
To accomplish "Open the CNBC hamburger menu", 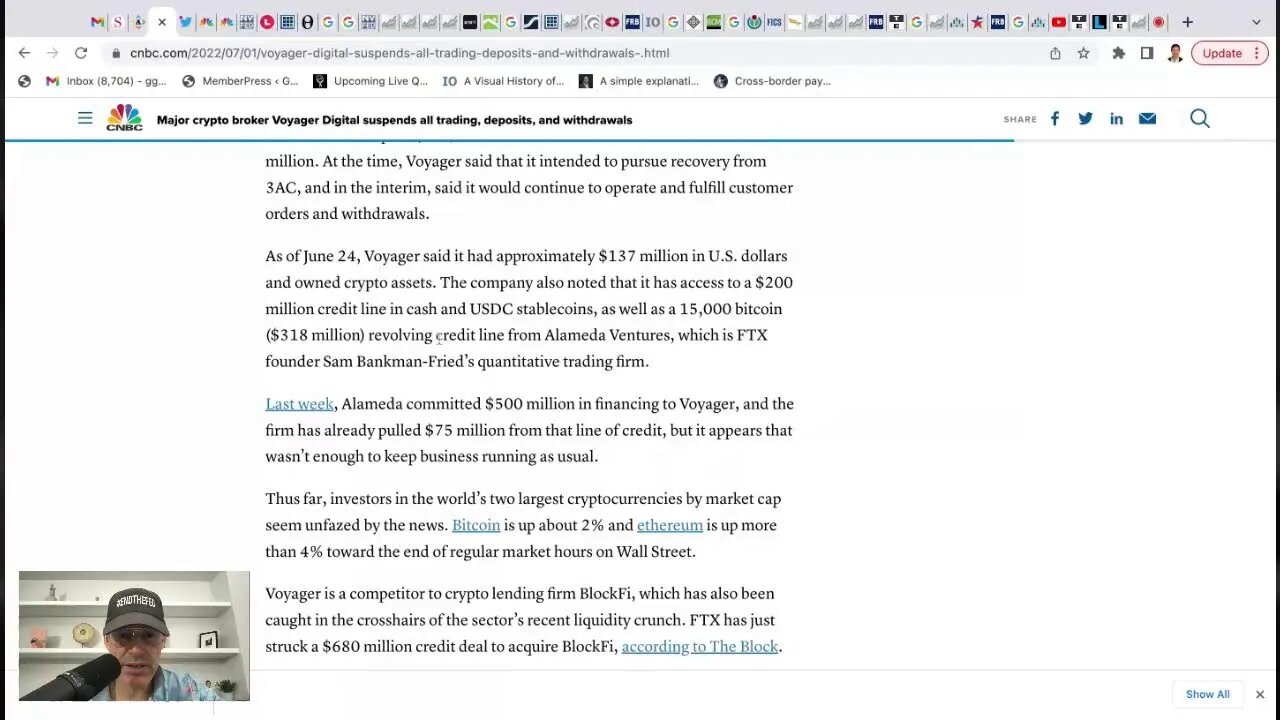I will 85,118.
